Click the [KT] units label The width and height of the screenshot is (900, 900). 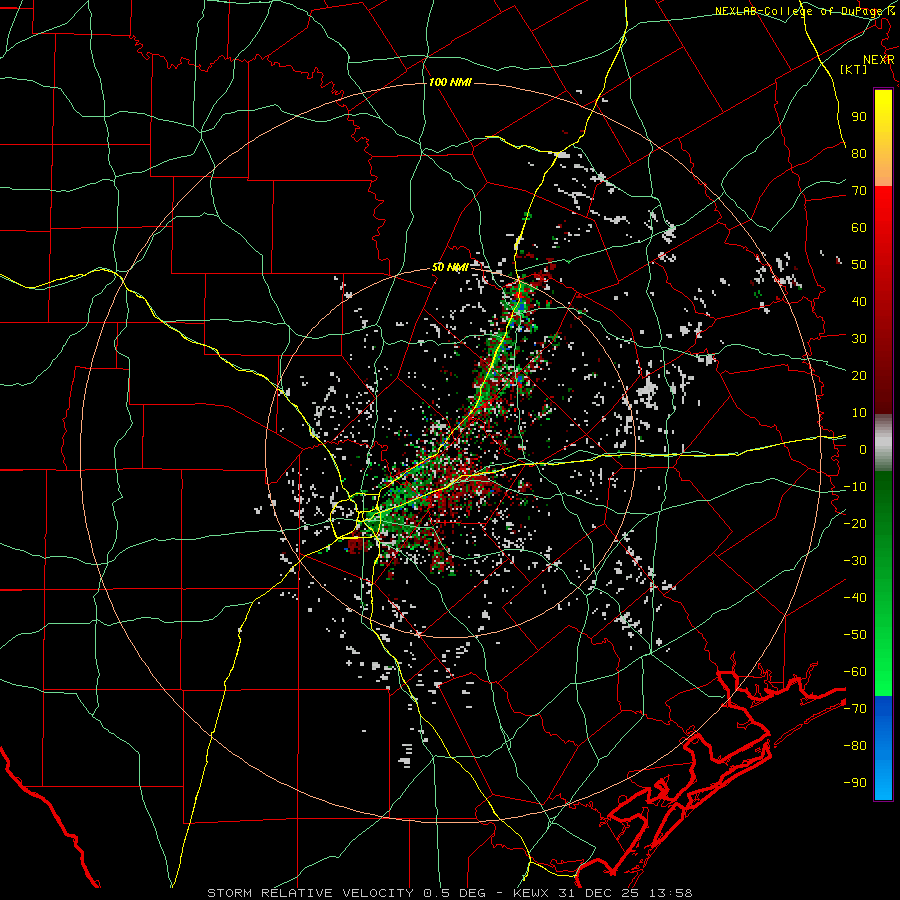(854, 69)
